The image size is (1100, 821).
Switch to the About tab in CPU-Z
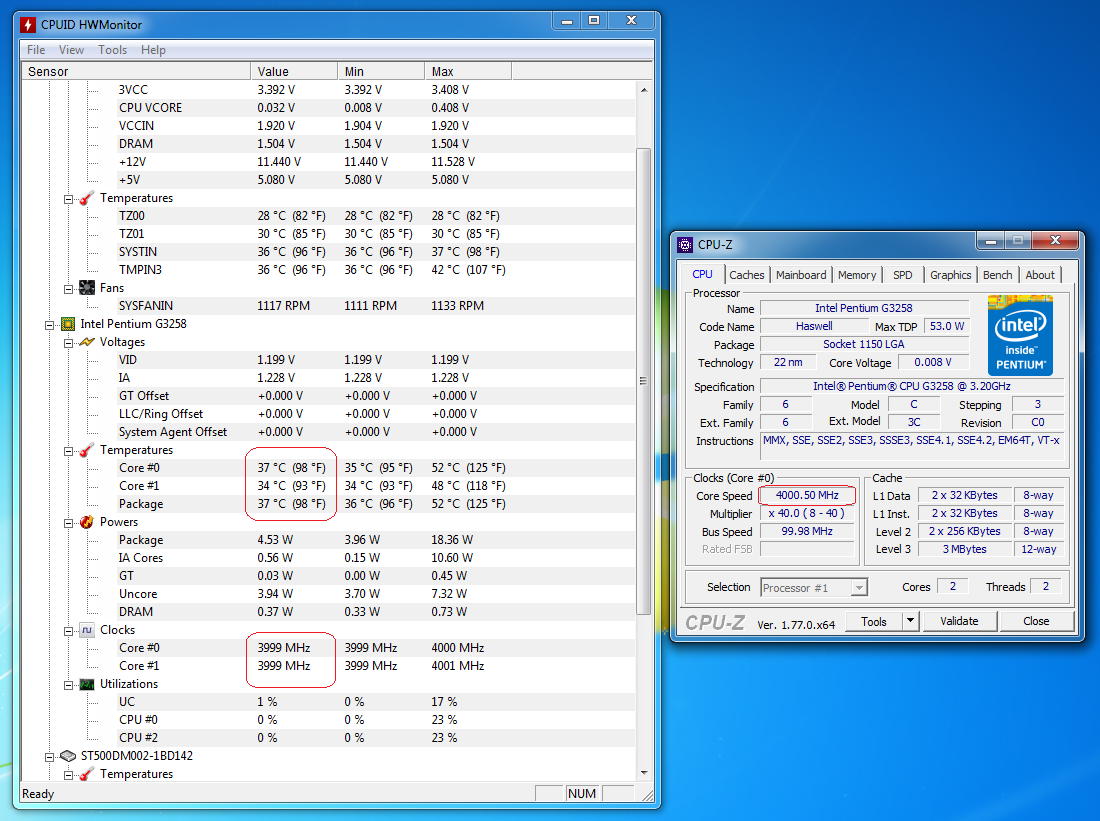tap(1040, 275)
